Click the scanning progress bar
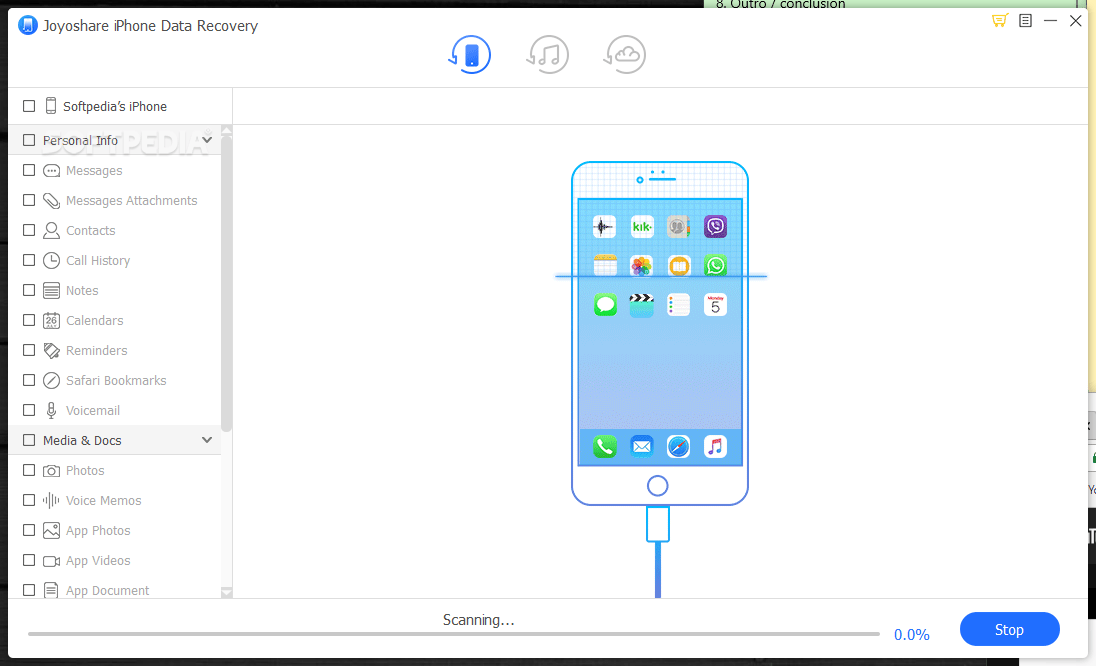The width and height of the screenshot is (1096, 666). click(x=454, y=635)
